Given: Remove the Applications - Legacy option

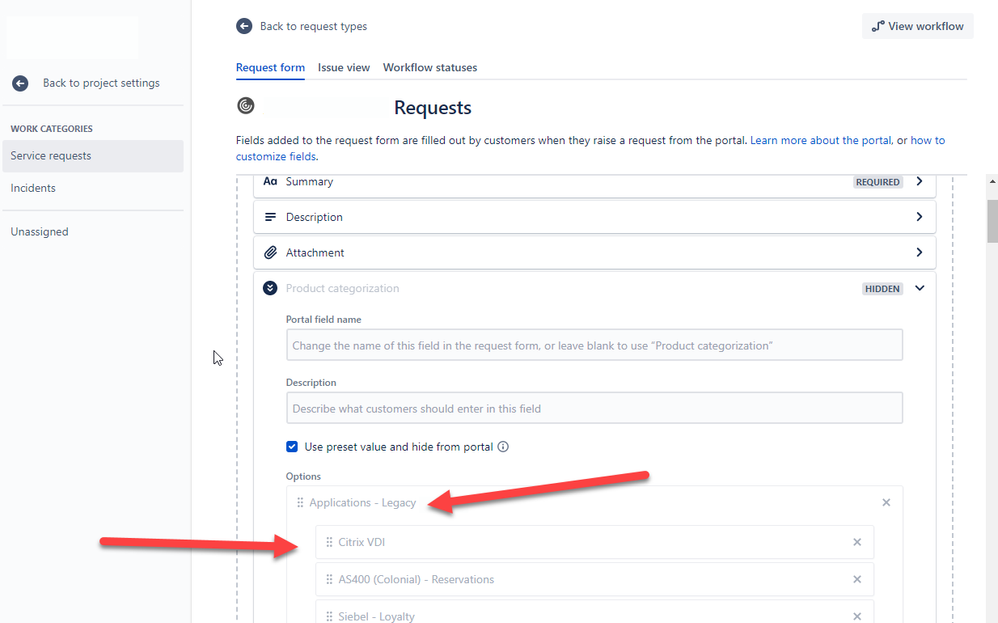Looking at the screenshot, I should (x=886, y=503).
